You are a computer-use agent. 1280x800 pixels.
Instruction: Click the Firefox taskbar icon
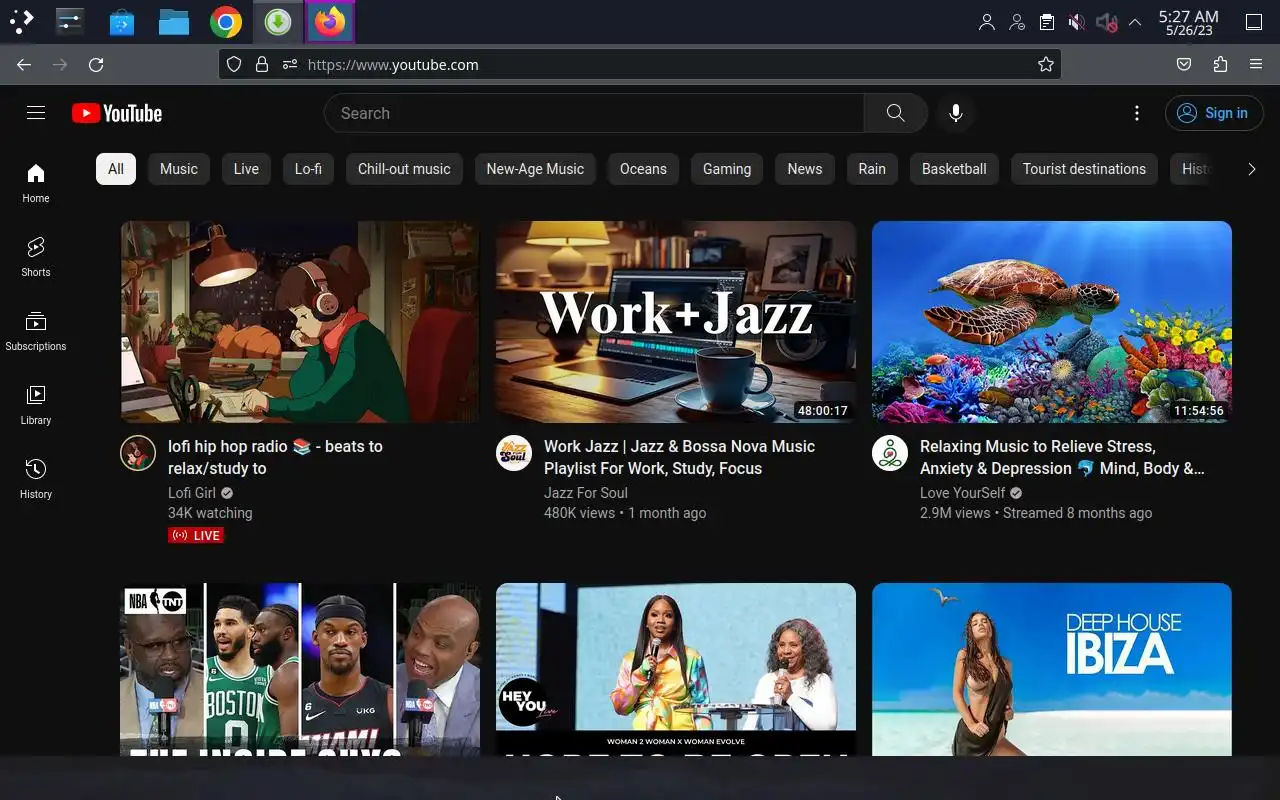[x=330, y=22]
